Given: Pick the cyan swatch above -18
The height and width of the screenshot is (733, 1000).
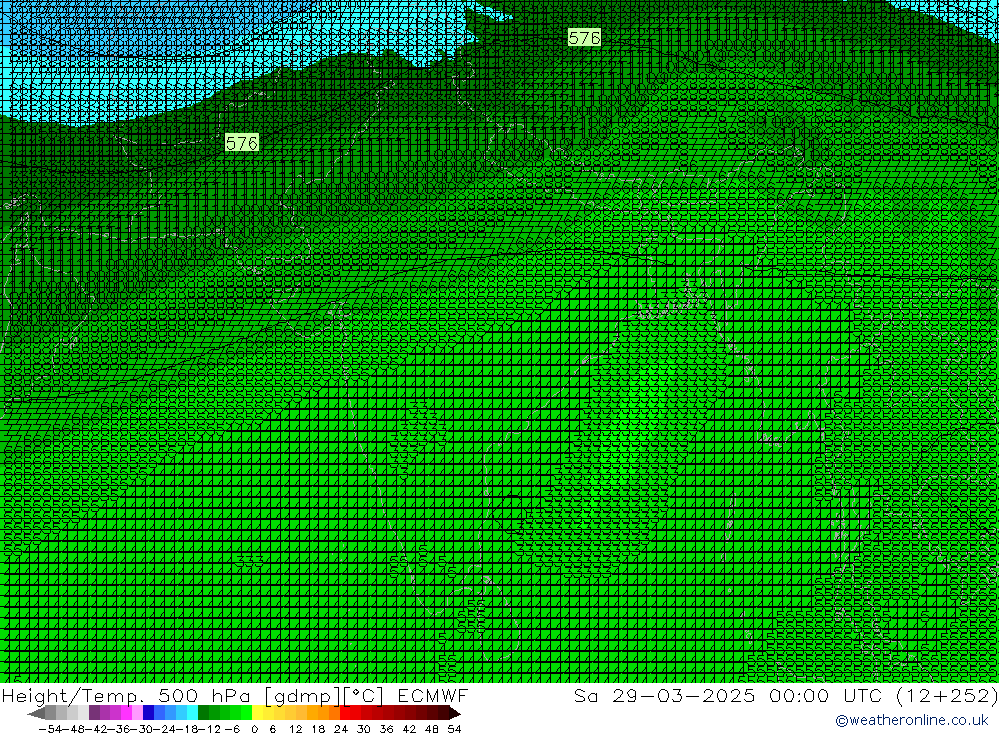Looking at the screenshot, I should pos(192,713).
